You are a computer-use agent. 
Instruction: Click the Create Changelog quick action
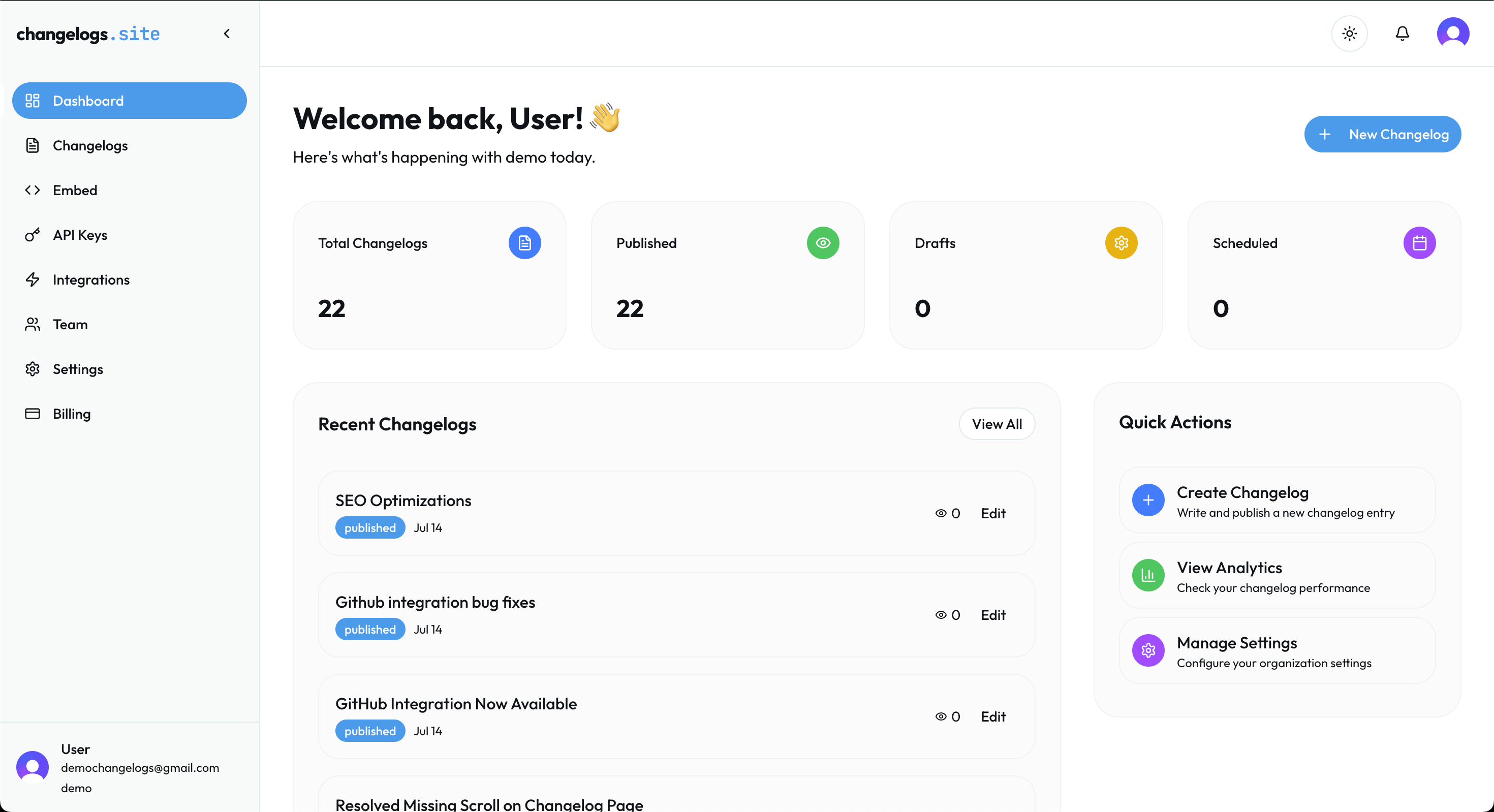click(x=1277, y=500)
